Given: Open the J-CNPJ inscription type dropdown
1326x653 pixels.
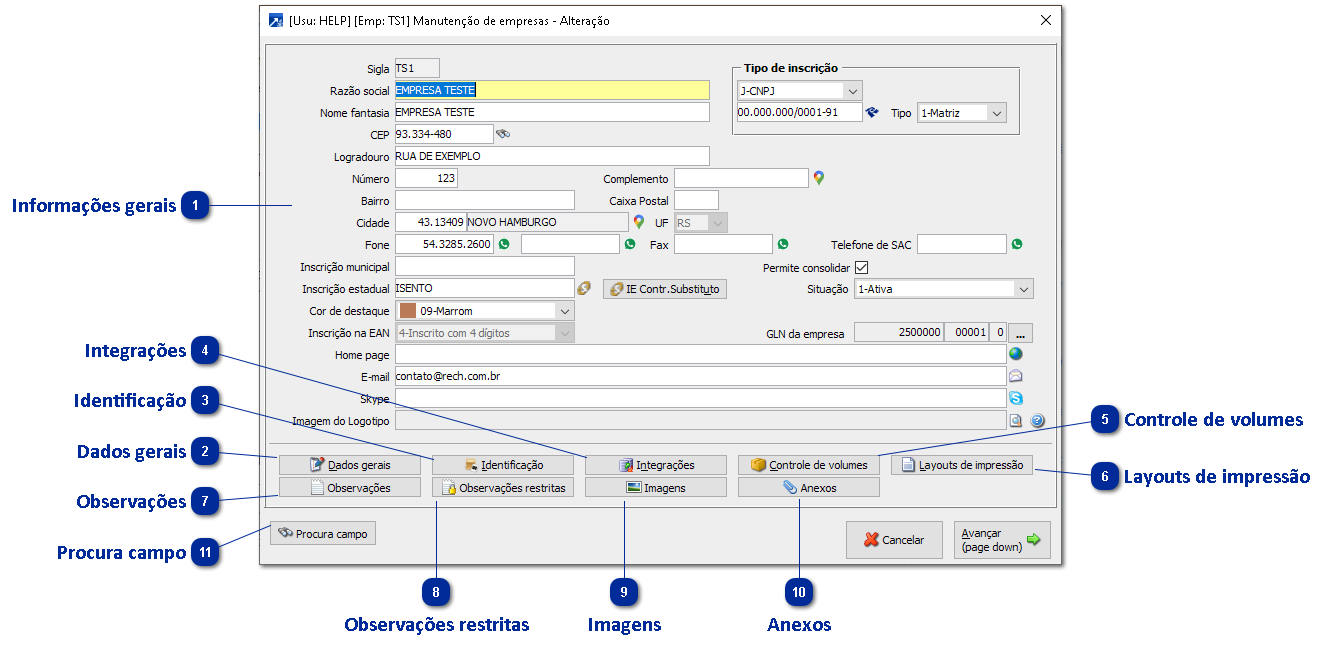Looking at the screenshot, I should point(852,92).
